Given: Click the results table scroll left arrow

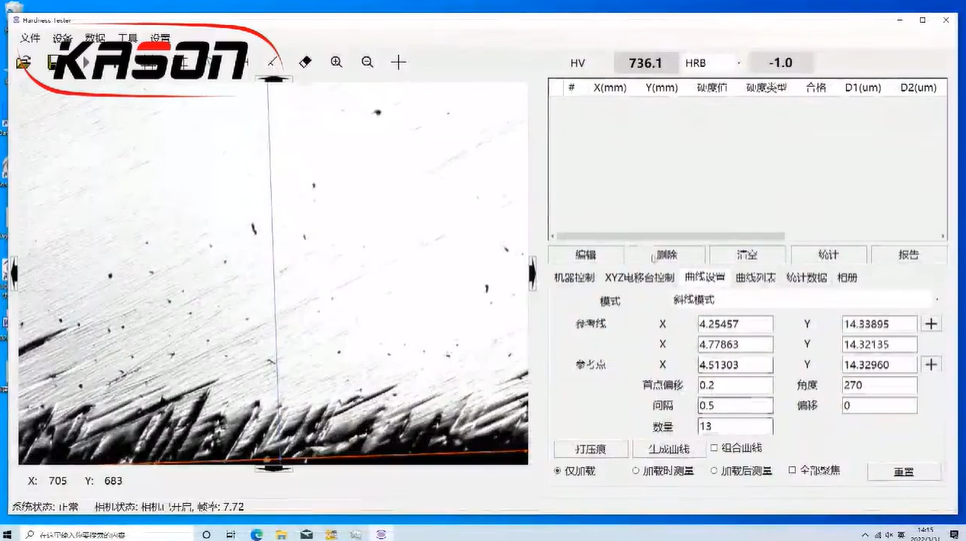Looking at the screenshot, I should tap(552, 236).
